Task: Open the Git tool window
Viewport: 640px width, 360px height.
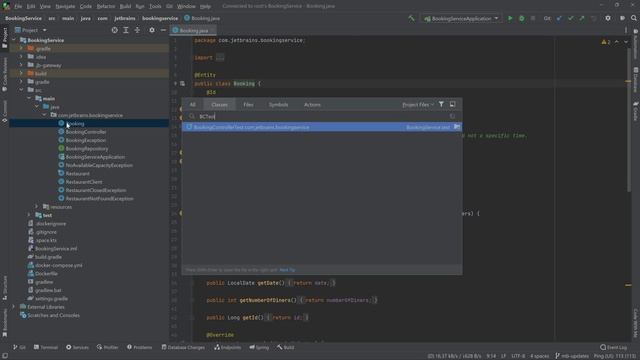Action: pyautogui.click(x=19, y=347)
